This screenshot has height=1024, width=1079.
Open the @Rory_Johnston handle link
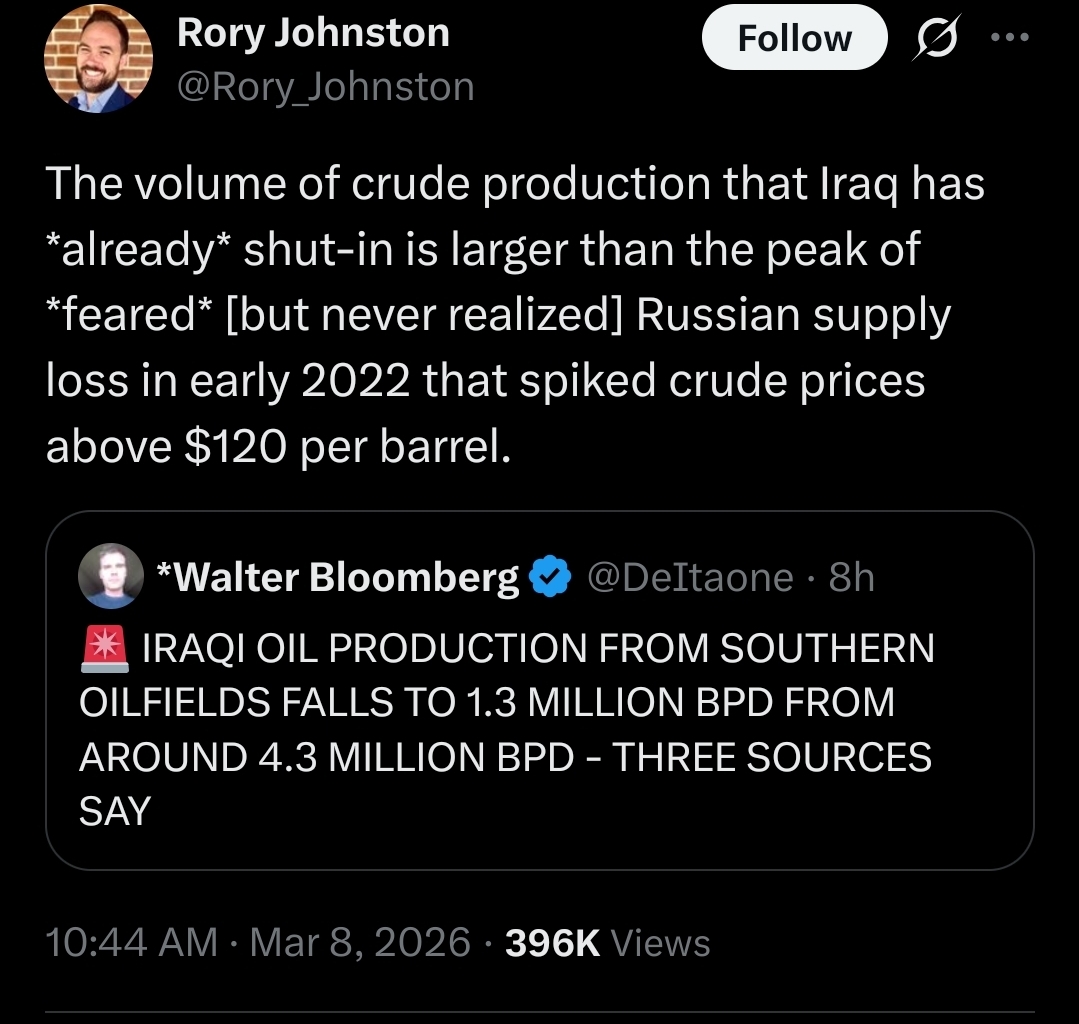tap(325, 88)
